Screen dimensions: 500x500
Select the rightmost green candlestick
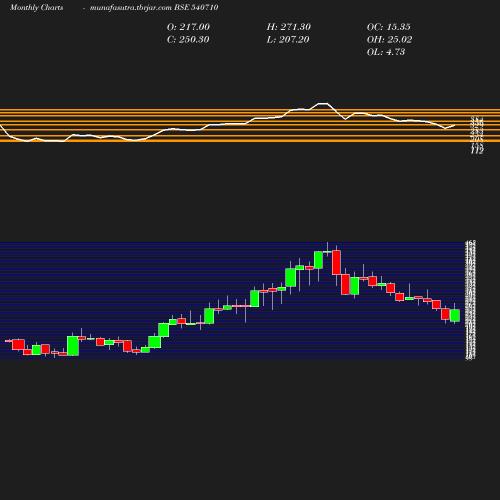click(x=455, y=315)
